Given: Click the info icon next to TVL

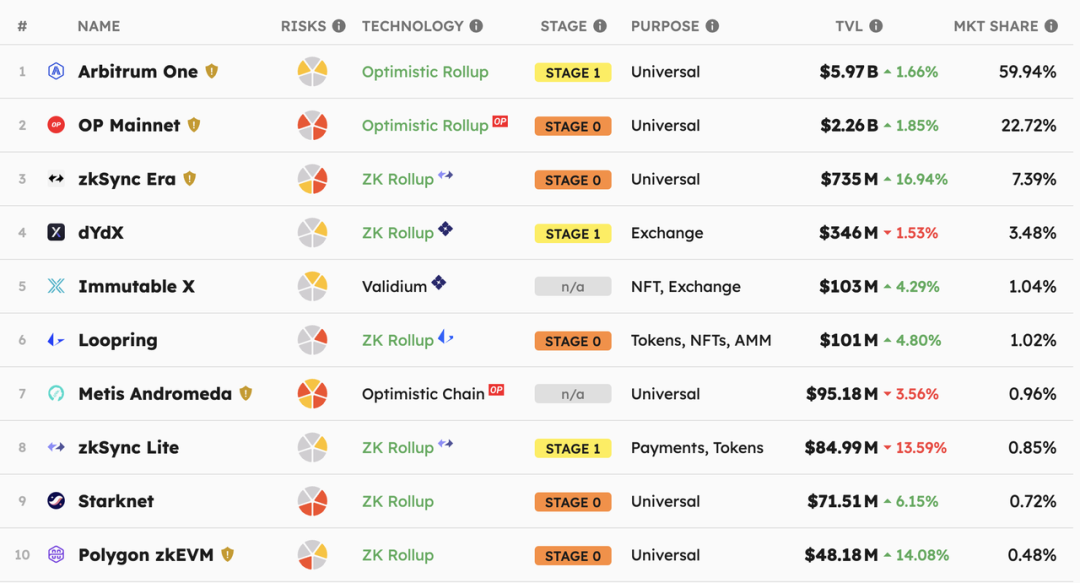Looking at the screenshot, I should [875, 26].
